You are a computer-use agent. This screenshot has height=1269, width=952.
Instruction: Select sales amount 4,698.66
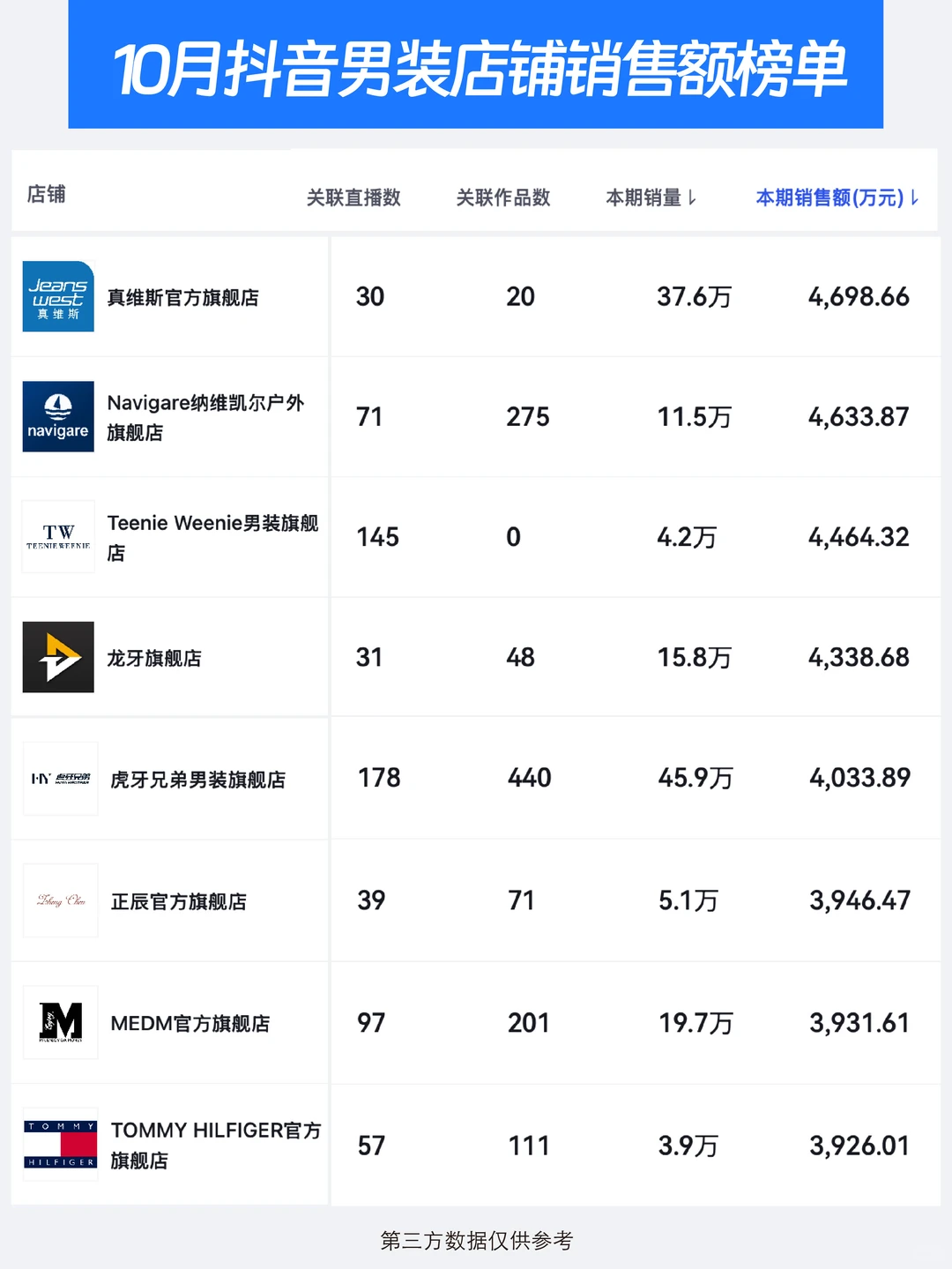click(859, 297)
